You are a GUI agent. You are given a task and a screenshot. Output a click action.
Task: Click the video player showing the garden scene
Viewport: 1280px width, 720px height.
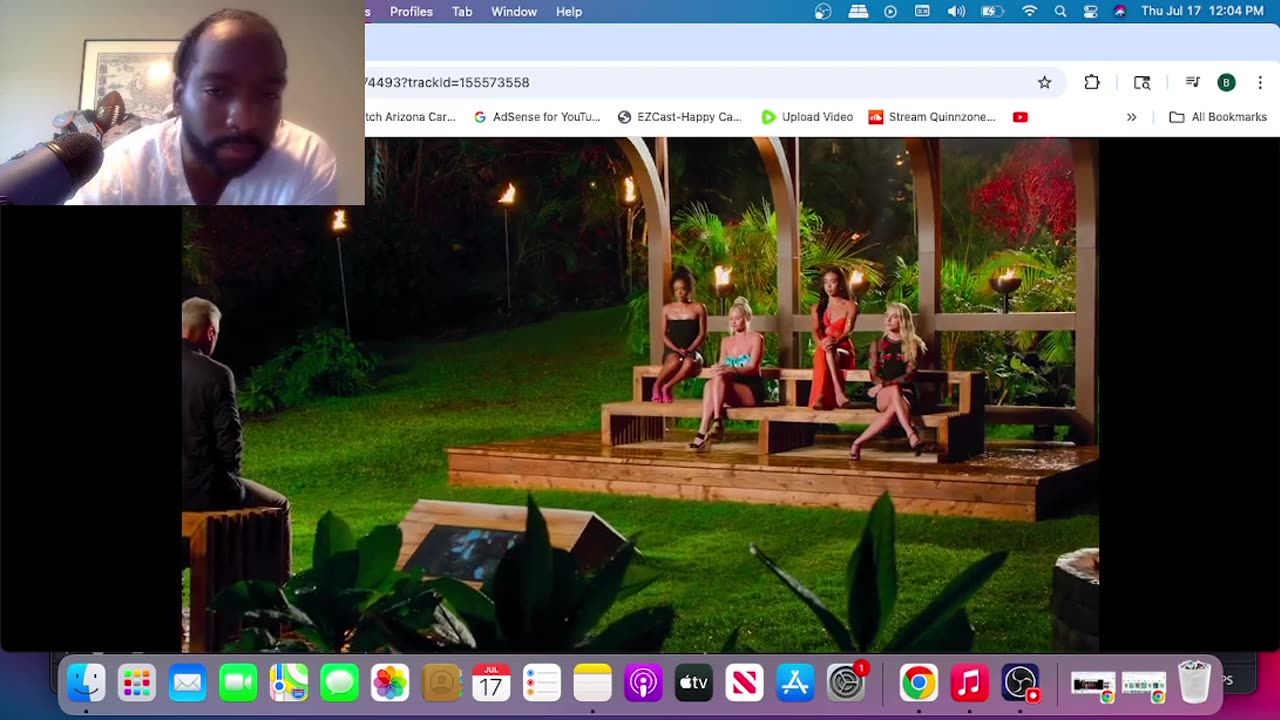coord(640,395)
